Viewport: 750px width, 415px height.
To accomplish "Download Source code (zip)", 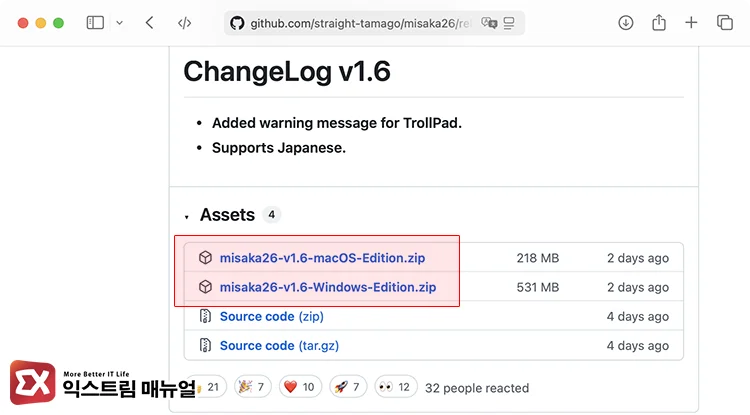I will 271,316.
